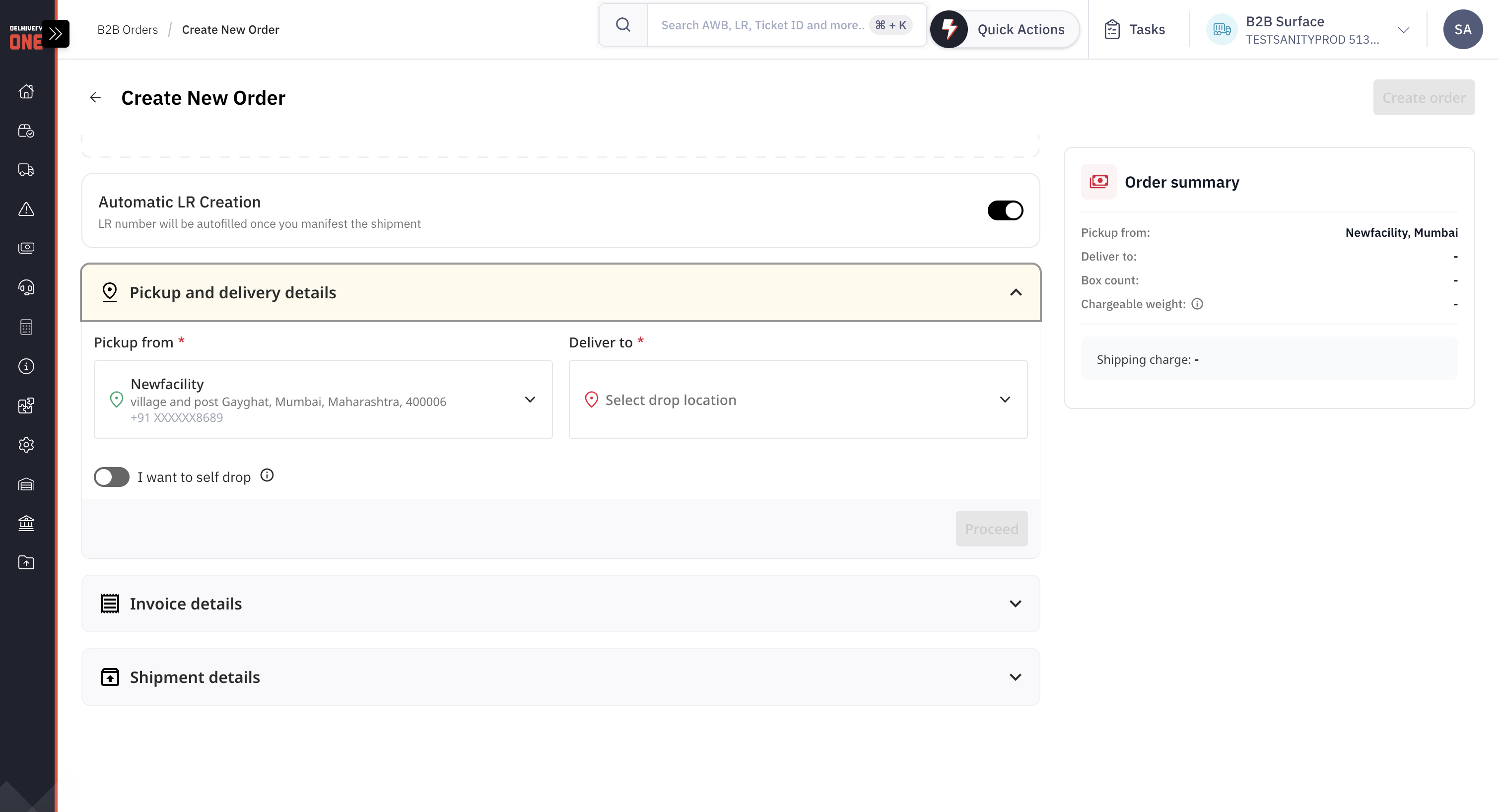Viewport: 1499px width, 812px height.
Task: Click the location pin icon in Pickup header
Action: pyautogui.click(x=109, y=292)
